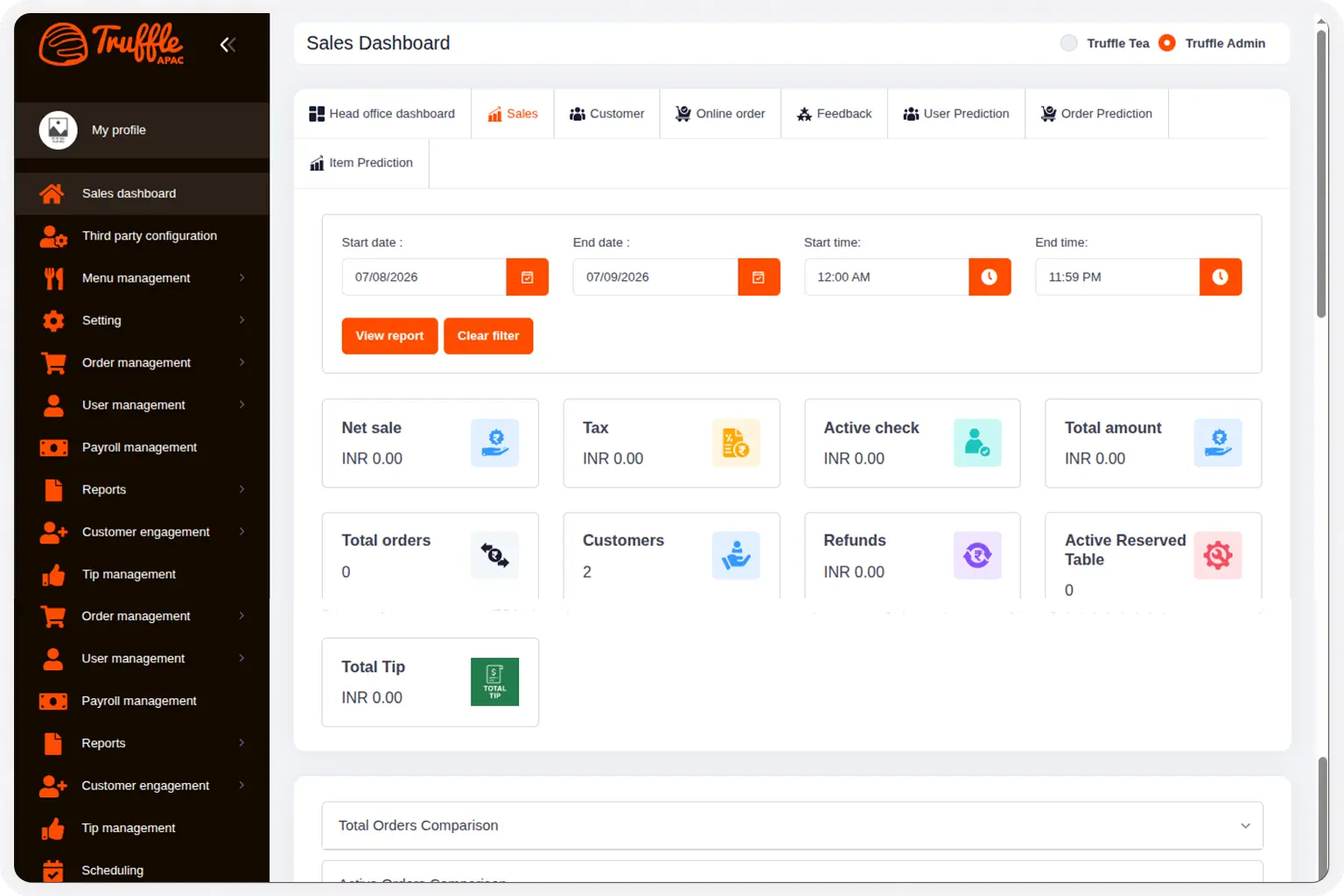This screenshot has width=1344, height=896.
Task: Open clock picker for Start time
Action: click(990, 277)
